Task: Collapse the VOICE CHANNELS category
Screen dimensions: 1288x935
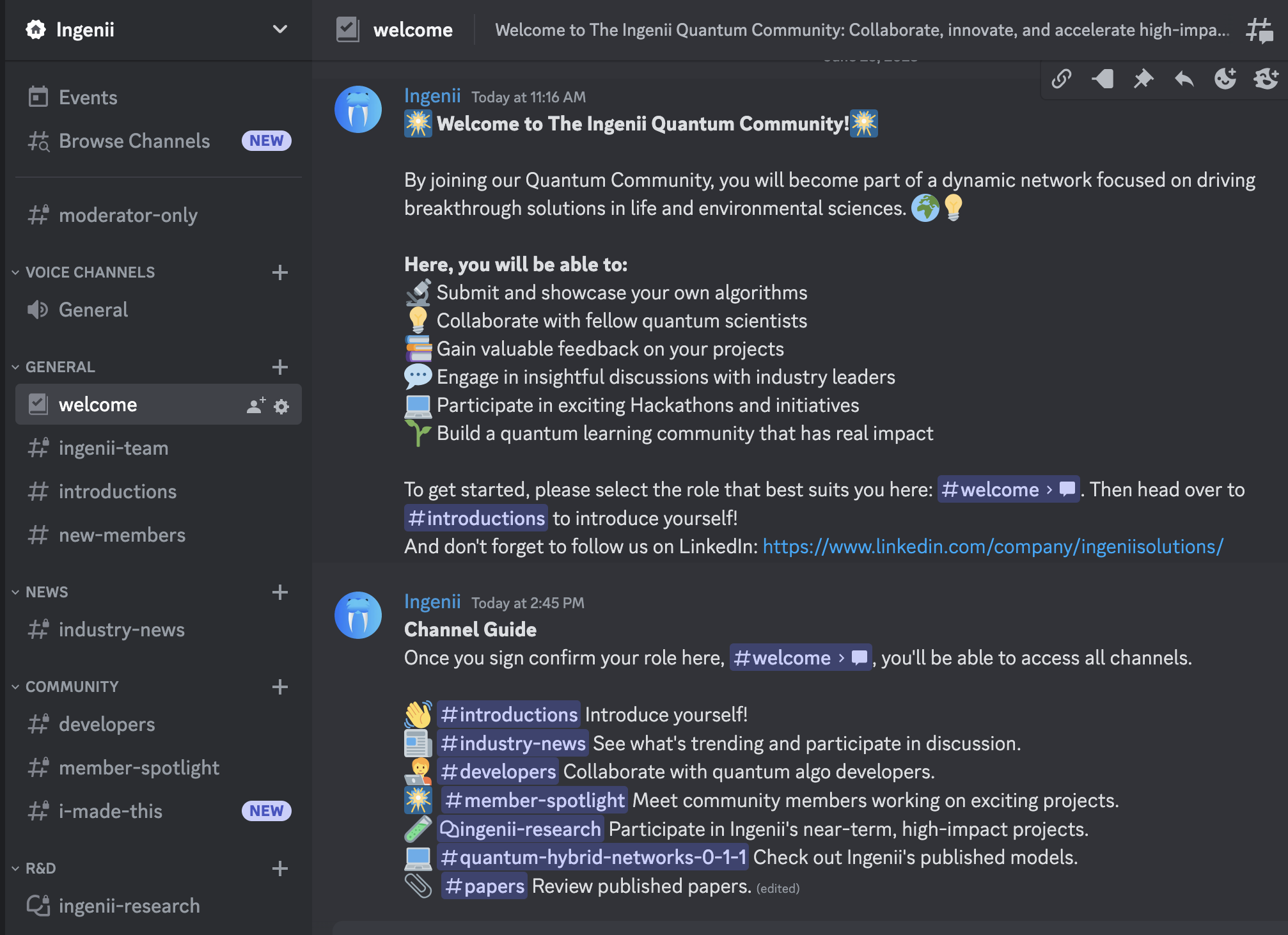Action: coord(90,272)
